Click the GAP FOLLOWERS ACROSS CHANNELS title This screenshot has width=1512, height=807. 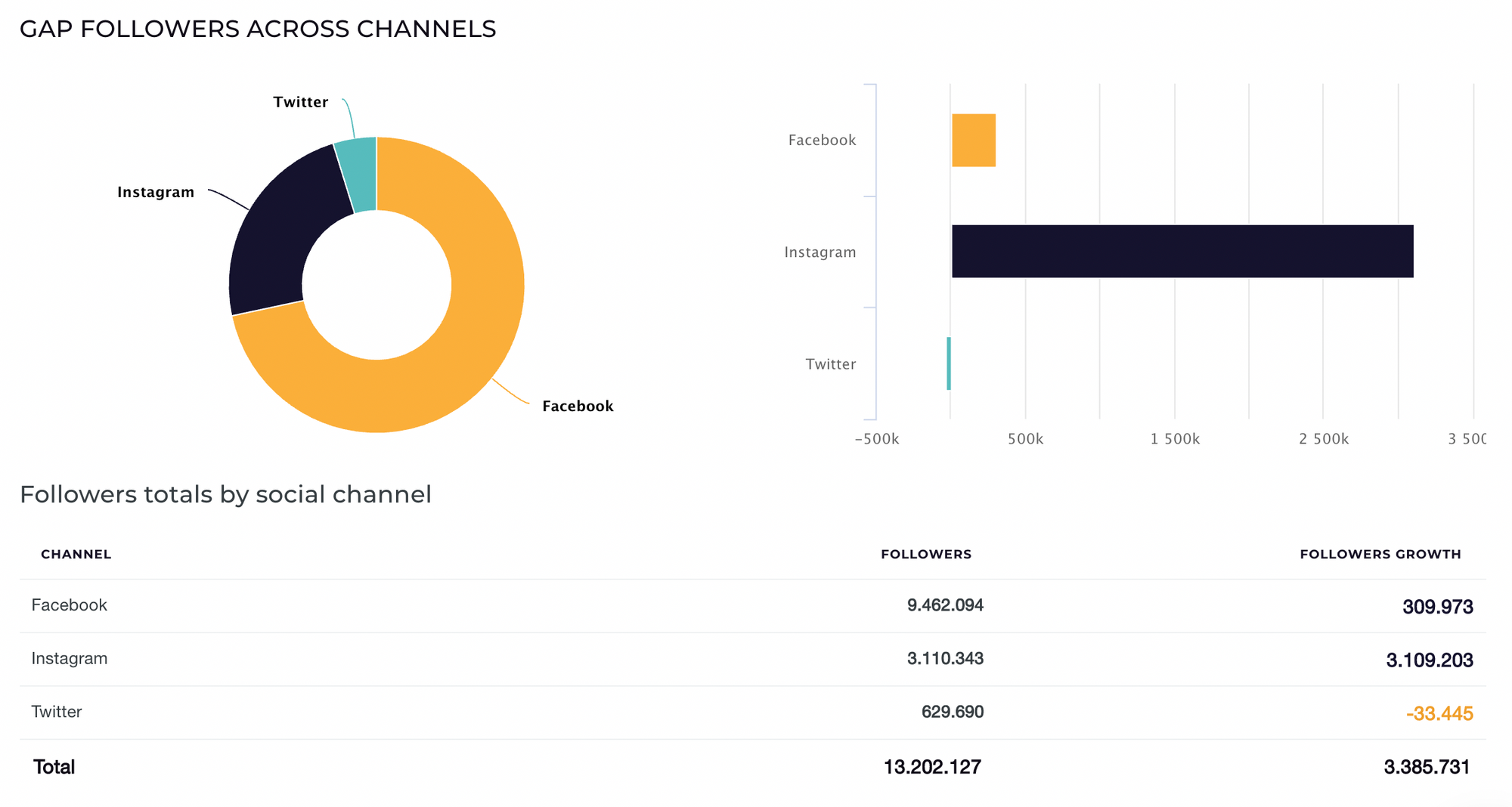258,29
